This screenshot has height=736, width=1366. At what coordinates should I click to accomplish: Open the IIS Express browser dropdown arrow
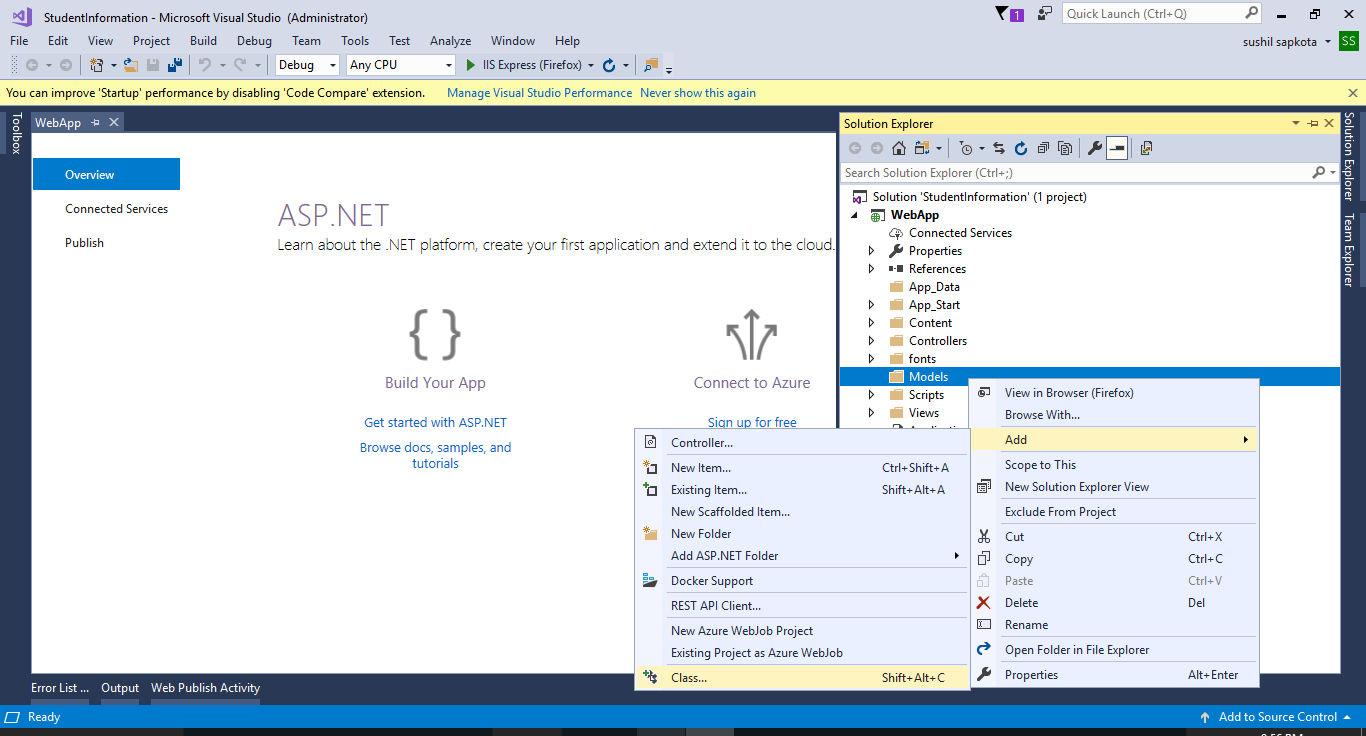pos(591,66)
